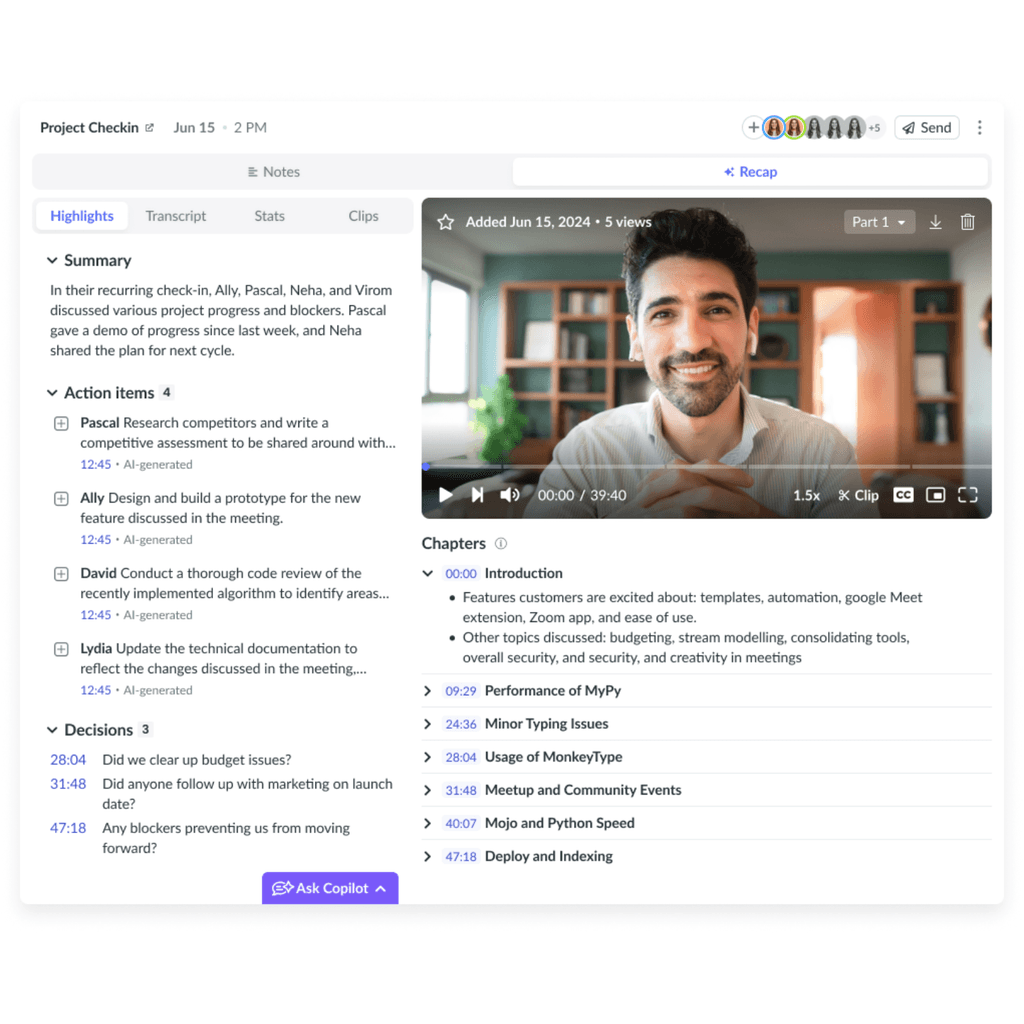Open the Clip tool in the player

tap(857, 494)
